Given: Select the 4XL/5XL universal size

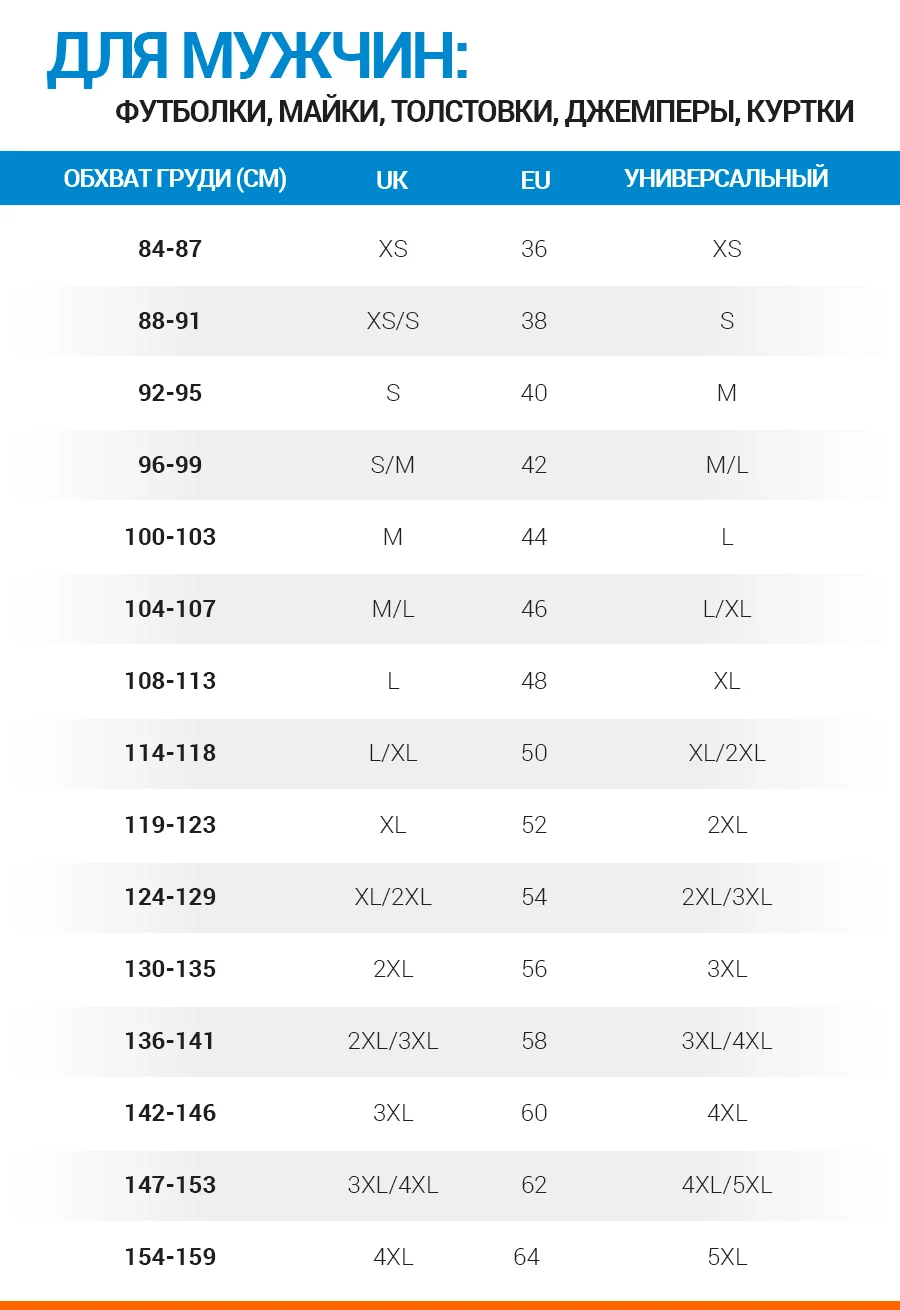Looking at the screenshot, I should (727, 1185).
